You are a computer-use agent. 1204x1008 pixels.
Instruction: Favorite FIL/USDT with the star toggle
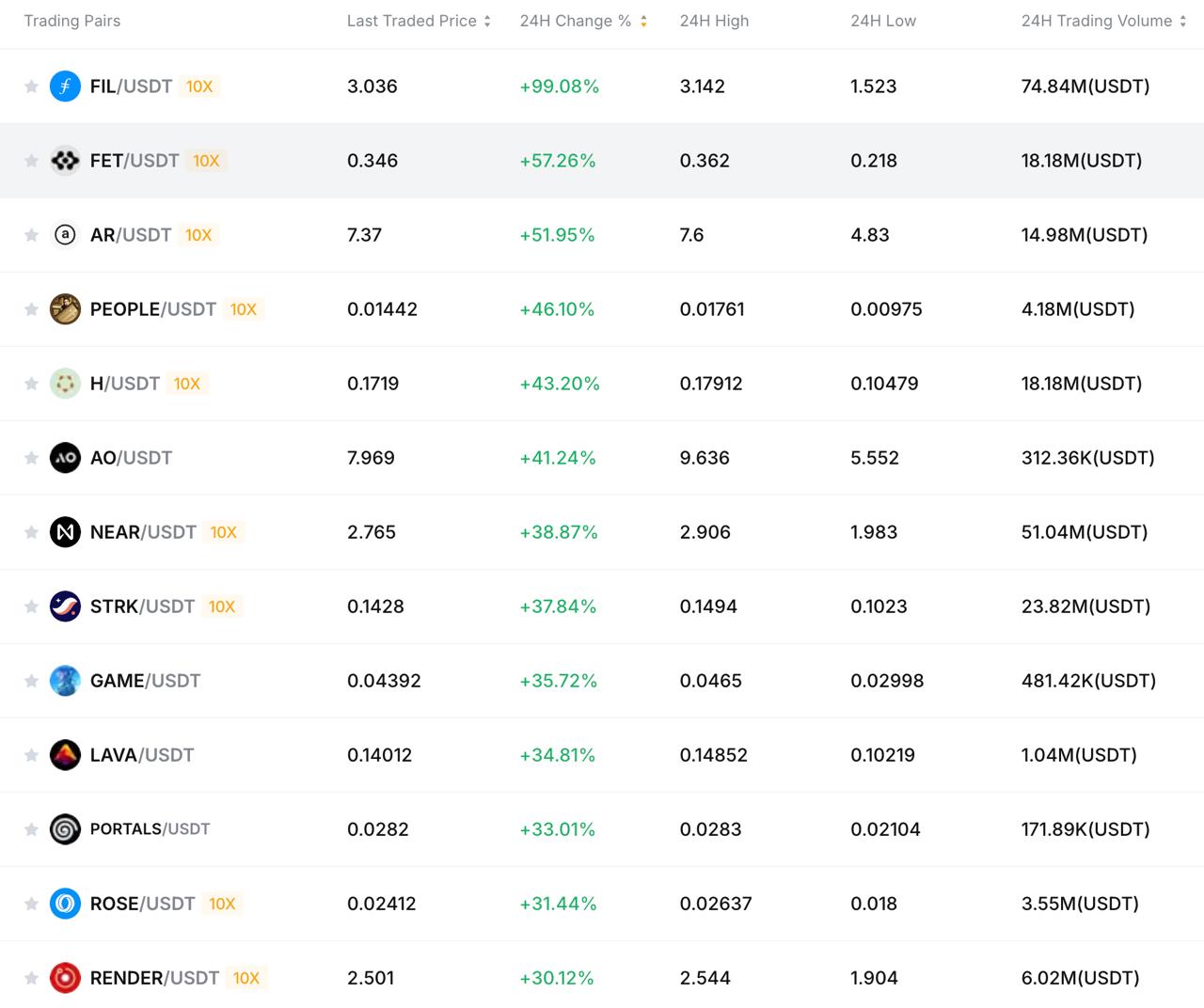31,87
